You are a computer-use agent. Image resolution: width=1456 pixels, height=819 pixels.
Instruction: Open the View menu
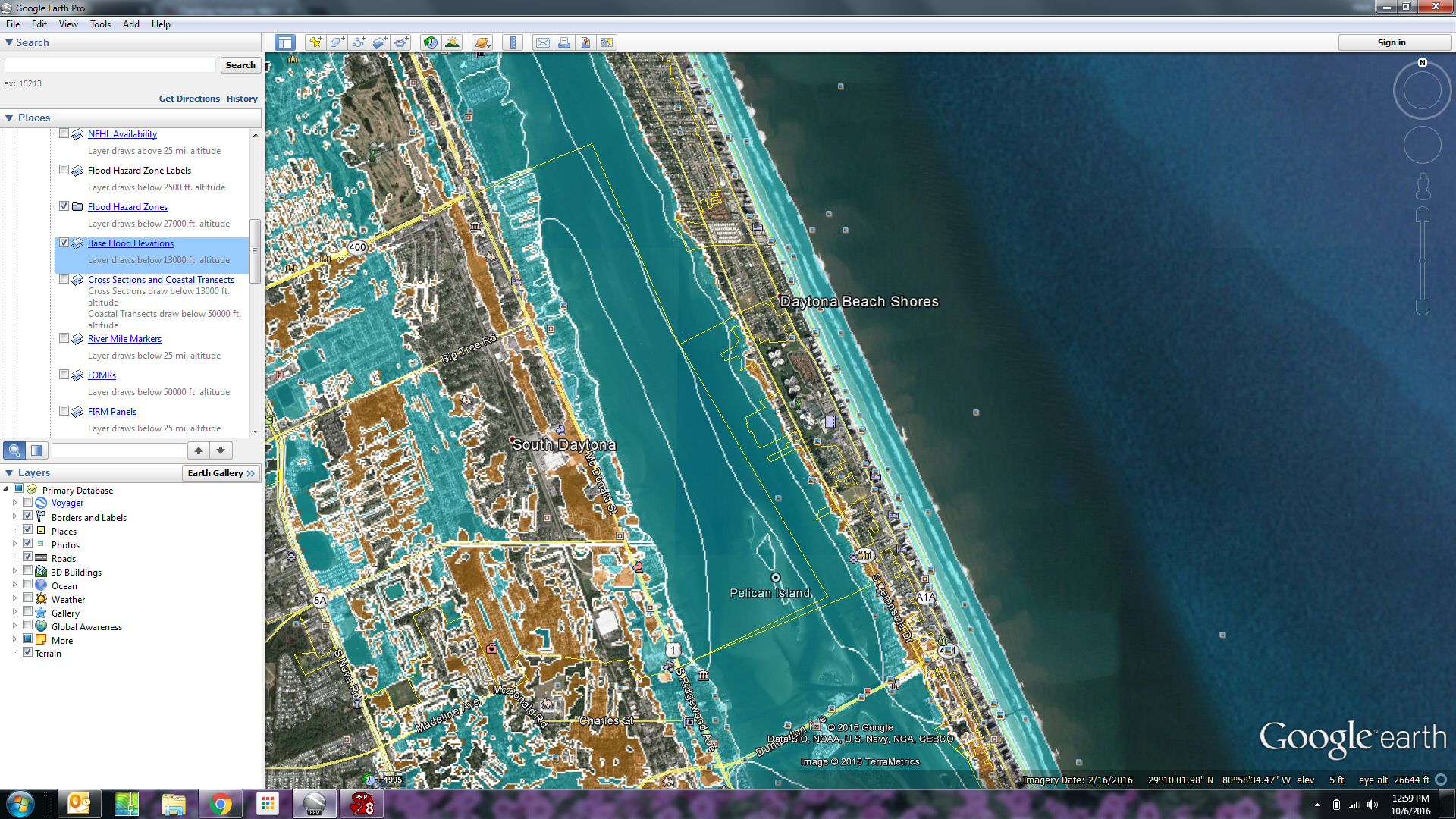68,24
